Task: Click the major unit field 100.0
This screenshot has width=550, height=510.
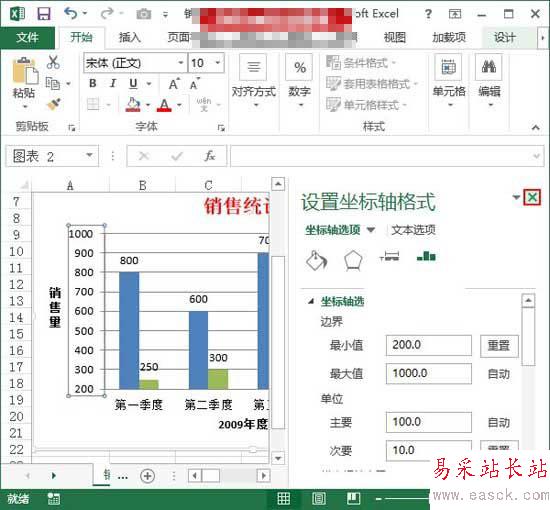Action: [x=429, y=422]
